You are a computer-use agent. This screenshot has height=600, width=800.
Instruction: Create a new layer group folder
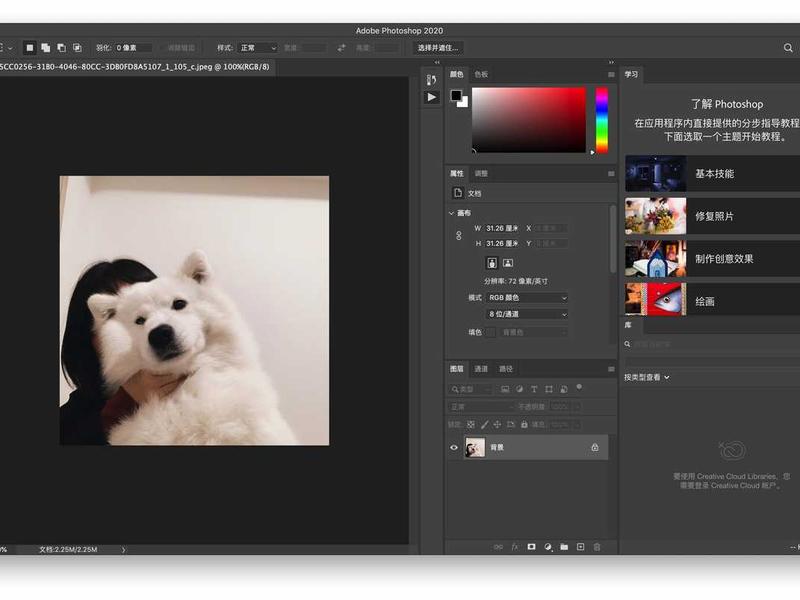point(564,547)
